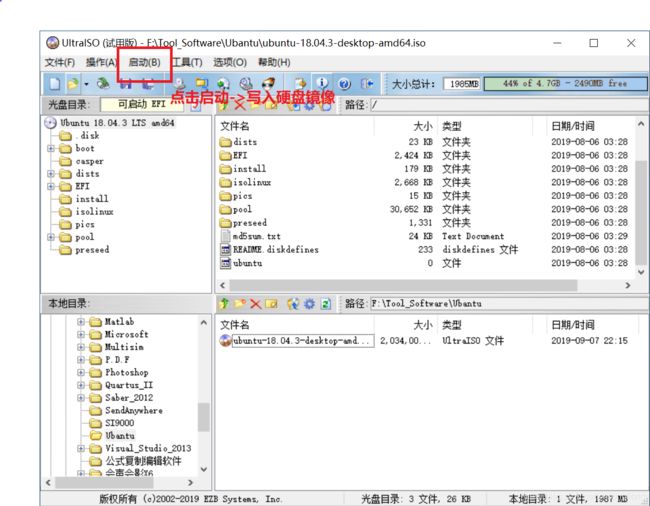Image resolution: width=650 pixels, height=506 pixels.
Task: Sort the ISO file list by the 类型 column header
Action: (485, 126)
